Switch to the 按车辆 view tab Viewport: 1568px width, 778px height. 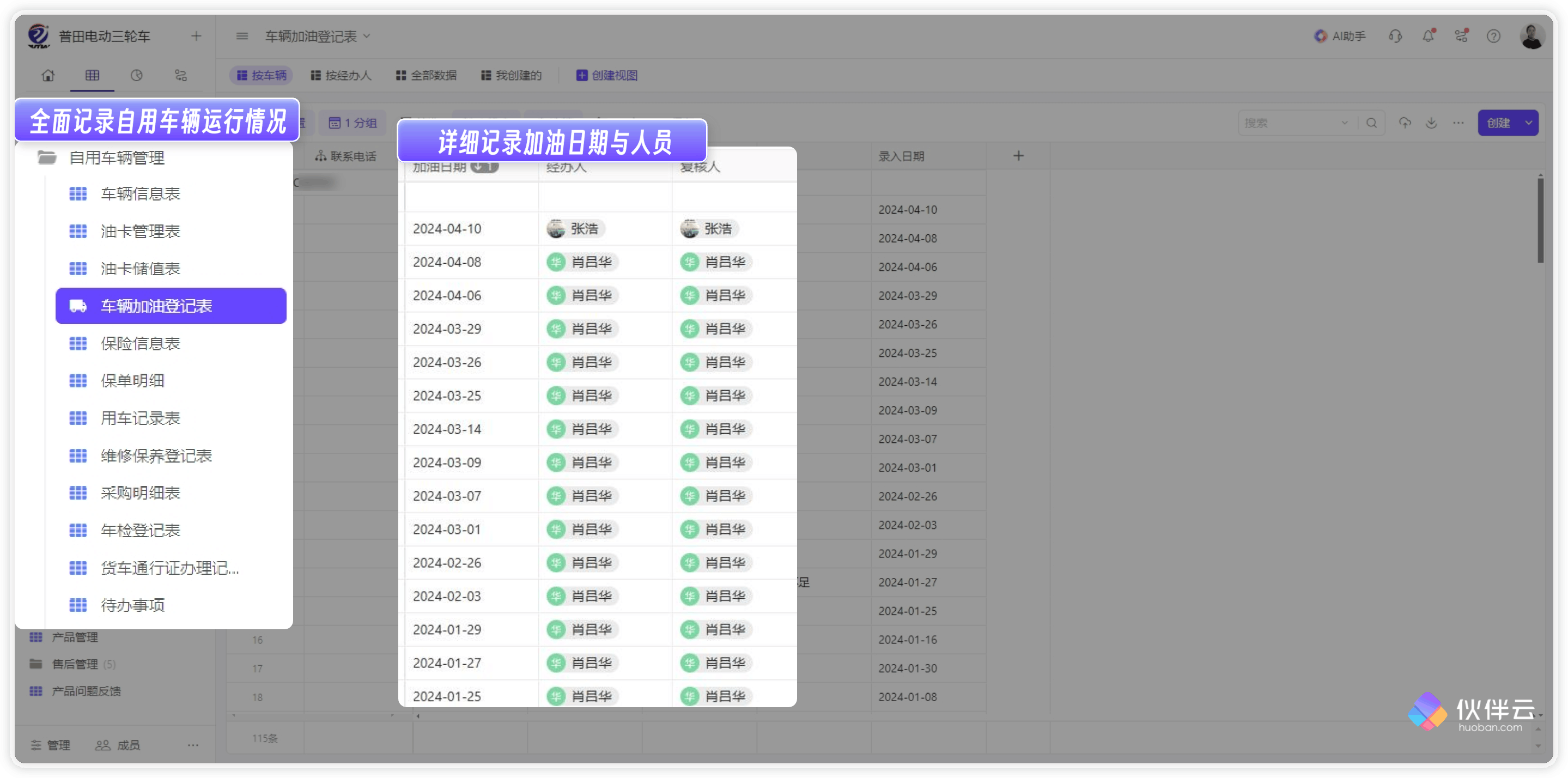tap(261, 76)
